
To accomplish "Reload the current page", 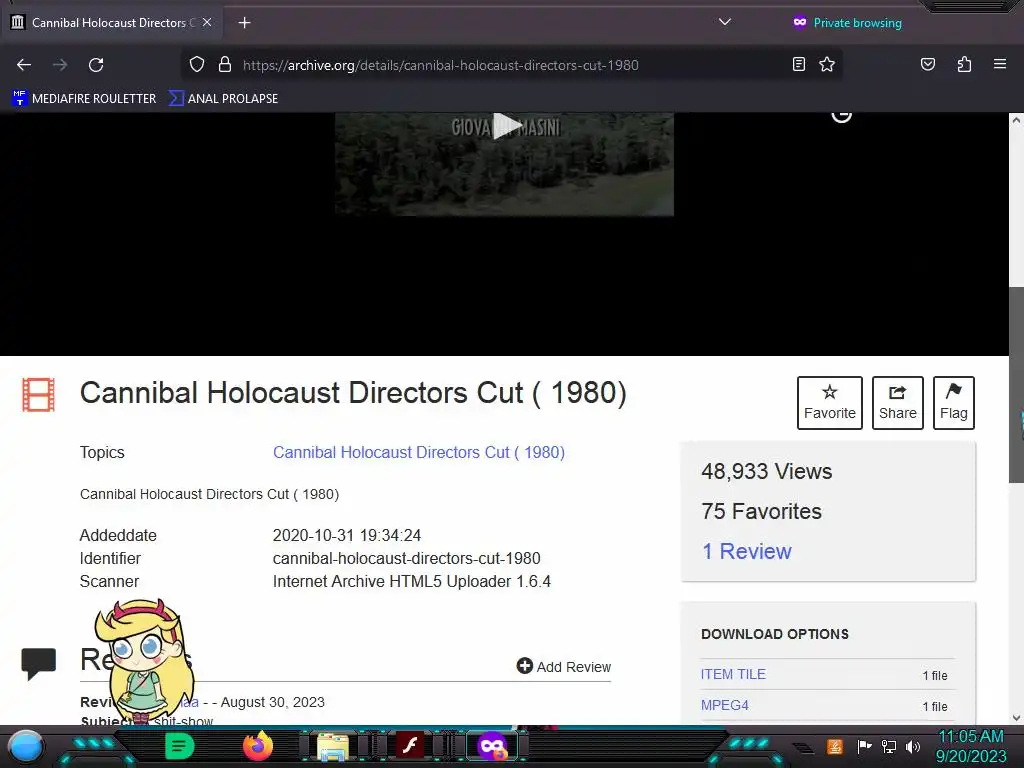I will point(96,65).
